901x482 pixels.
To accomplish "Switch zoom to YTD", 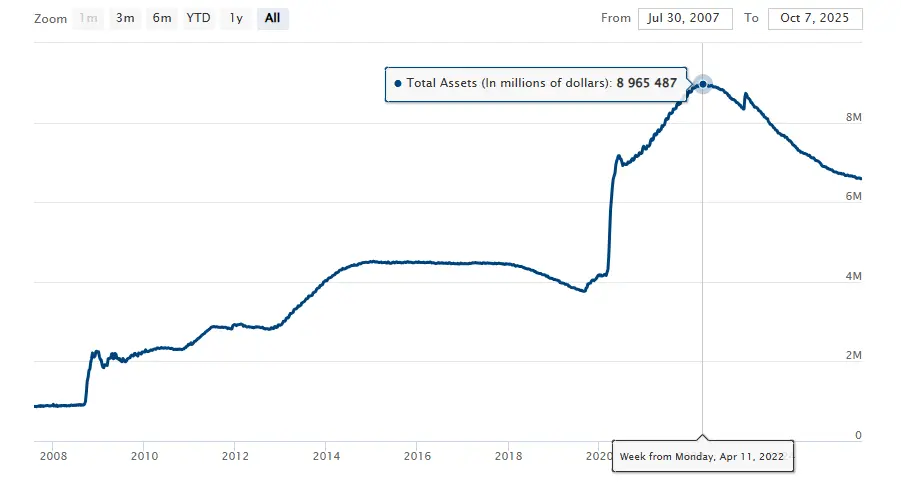I will (x=198, y=18).
